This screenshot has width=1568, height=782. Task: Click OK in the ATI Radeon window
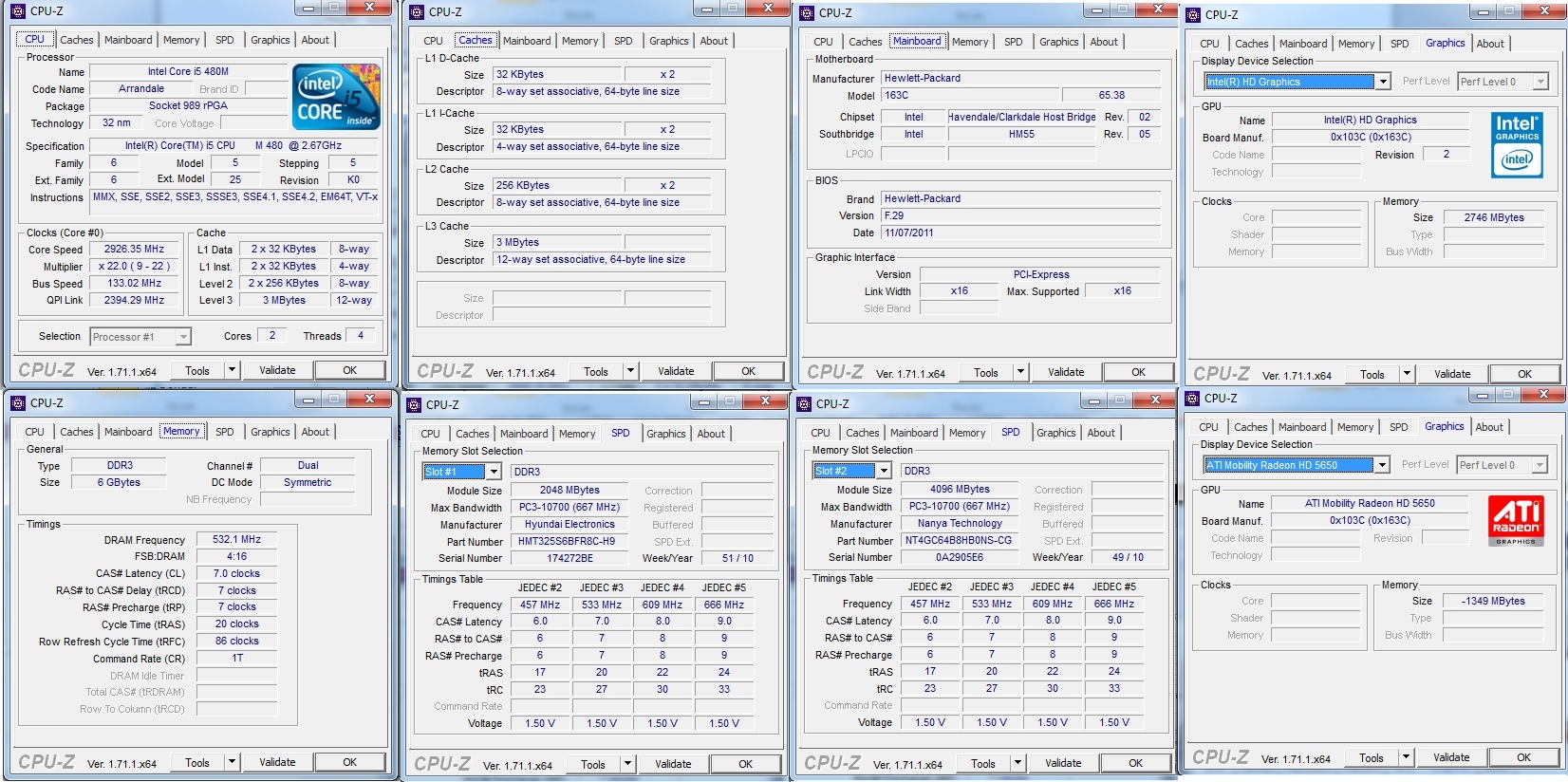[1524, 757]
